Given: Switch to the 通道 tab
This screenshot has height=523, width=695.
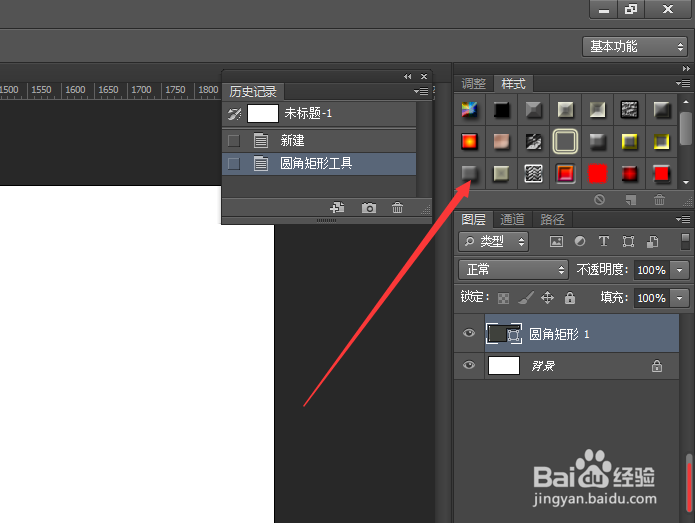Looking at the screenshot, I should pyautogui.click(x=512, y=219).
